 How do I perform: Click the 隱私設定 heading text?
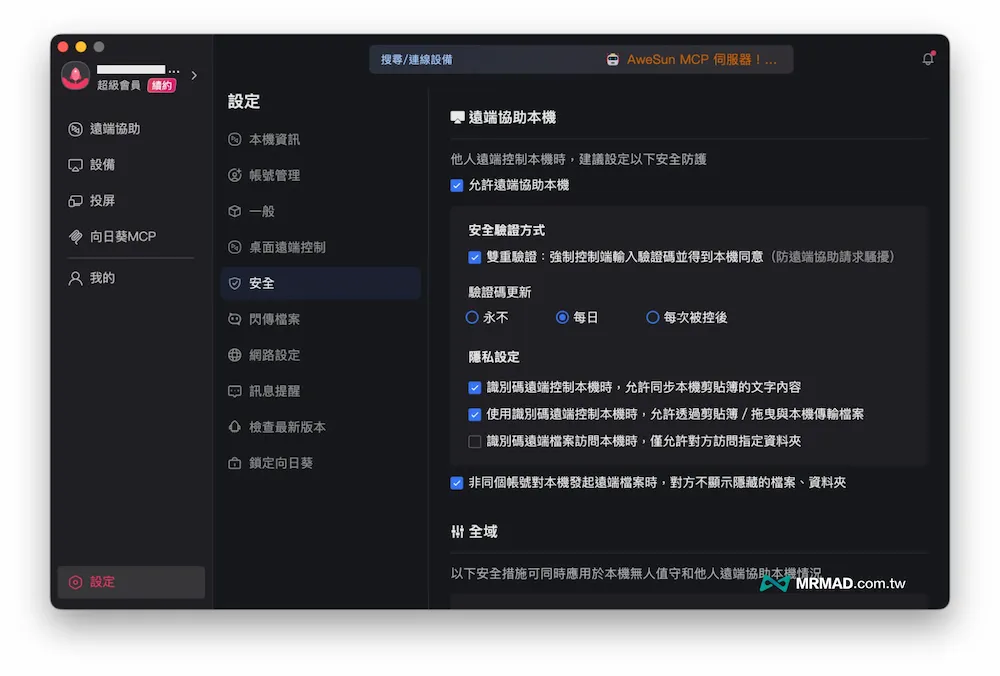tap(494, 357)
